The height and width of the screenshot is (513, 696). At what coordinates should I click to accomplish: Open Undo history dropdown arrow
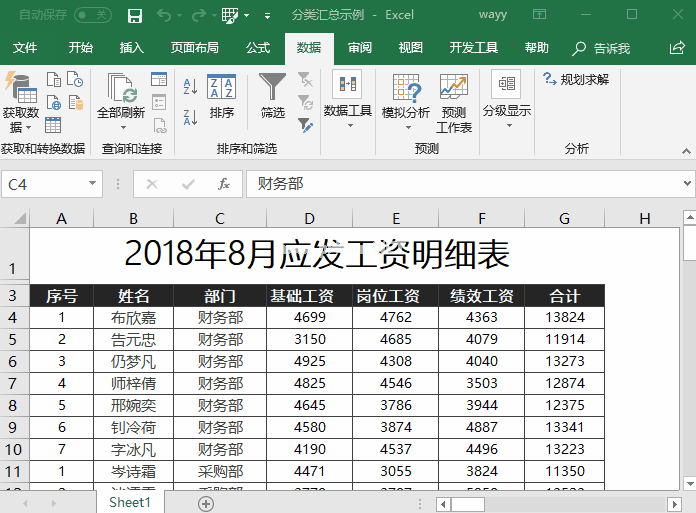179,16
